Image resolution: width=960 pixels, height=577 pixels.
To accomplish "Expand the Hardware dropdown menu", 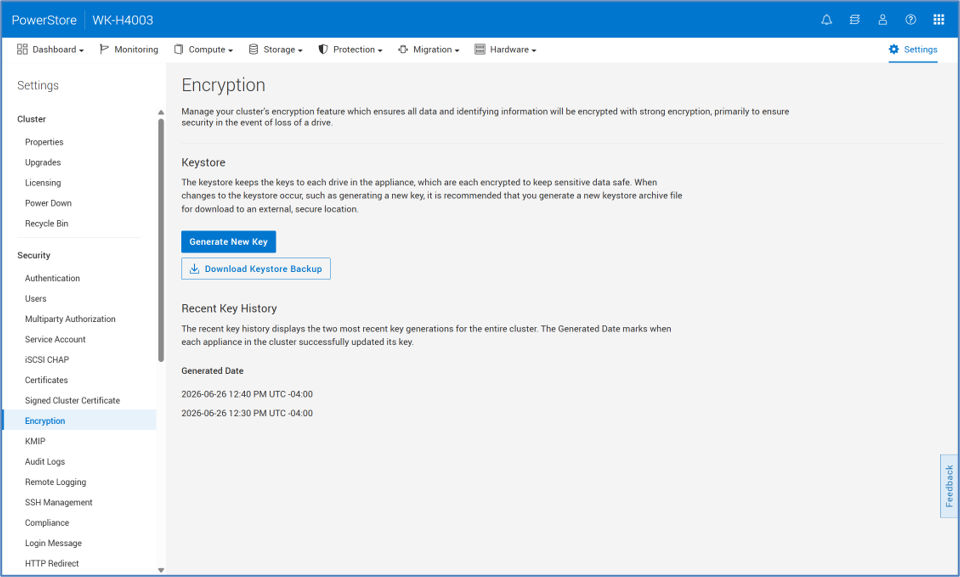I will (x=534, y=50).
